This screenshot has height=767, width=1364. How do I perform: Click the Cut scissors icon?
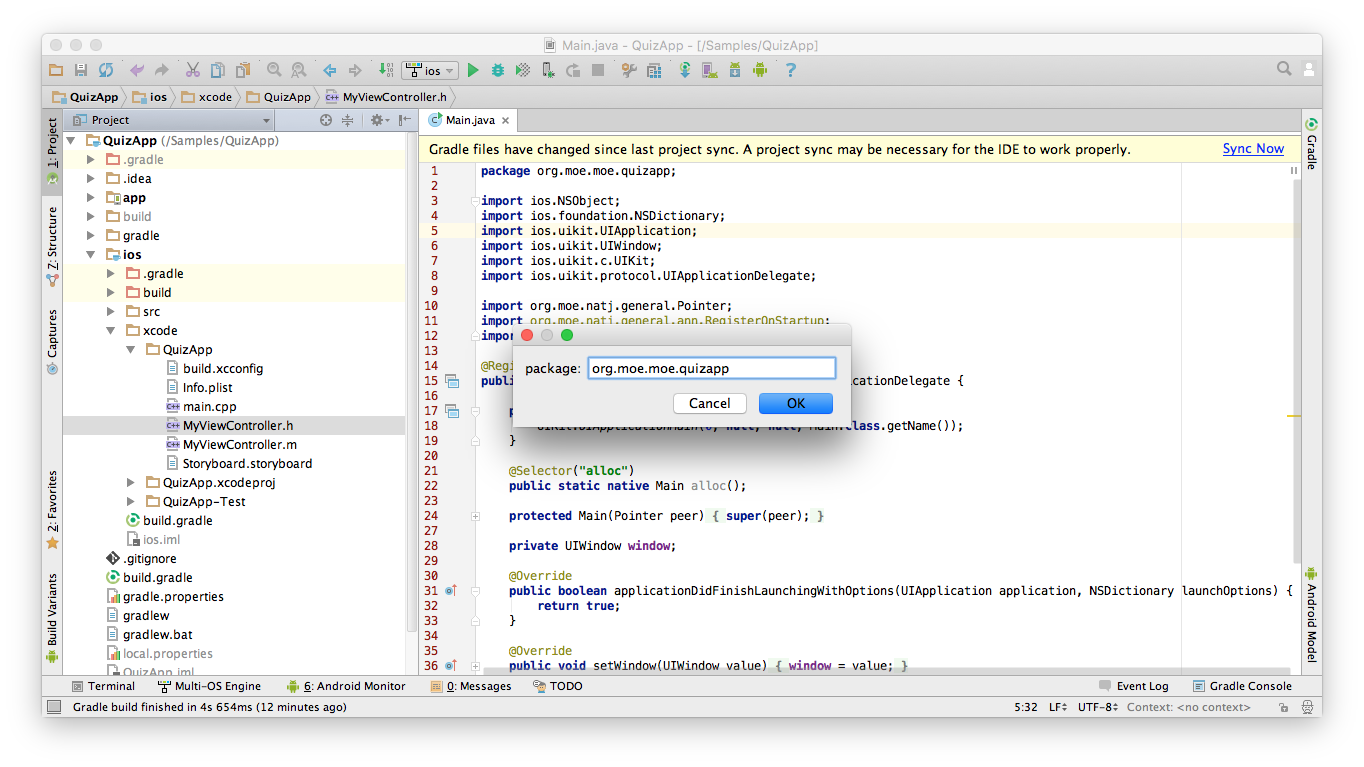click(x=192, y=70)
